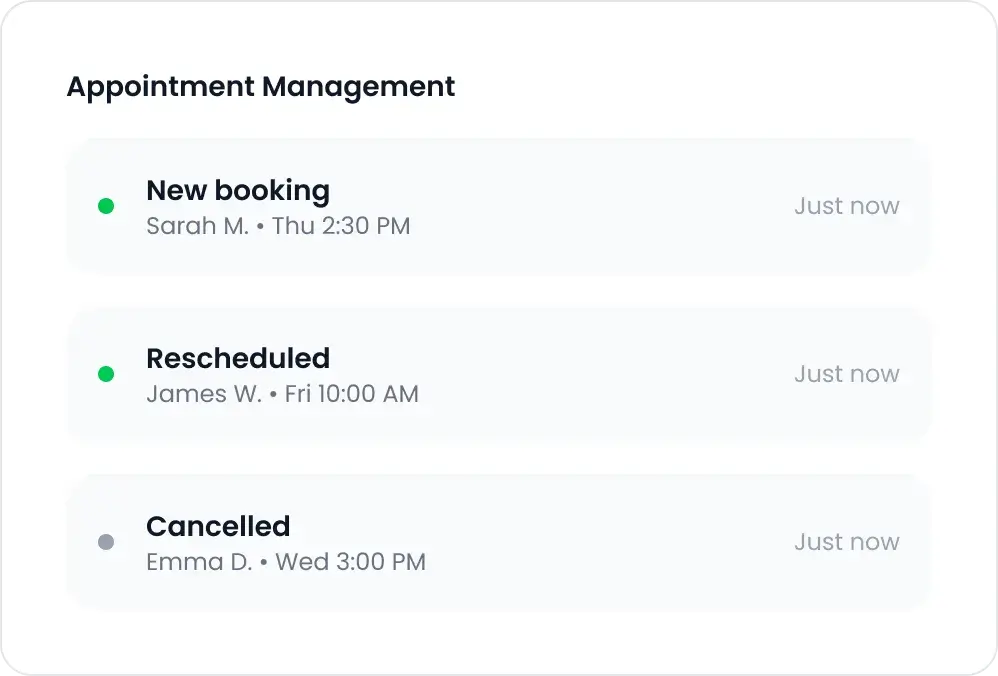Click the gray status dot beside Cancelled
Image resolution: width=998 pixels, height=676 pixels.
pos(106,542)
